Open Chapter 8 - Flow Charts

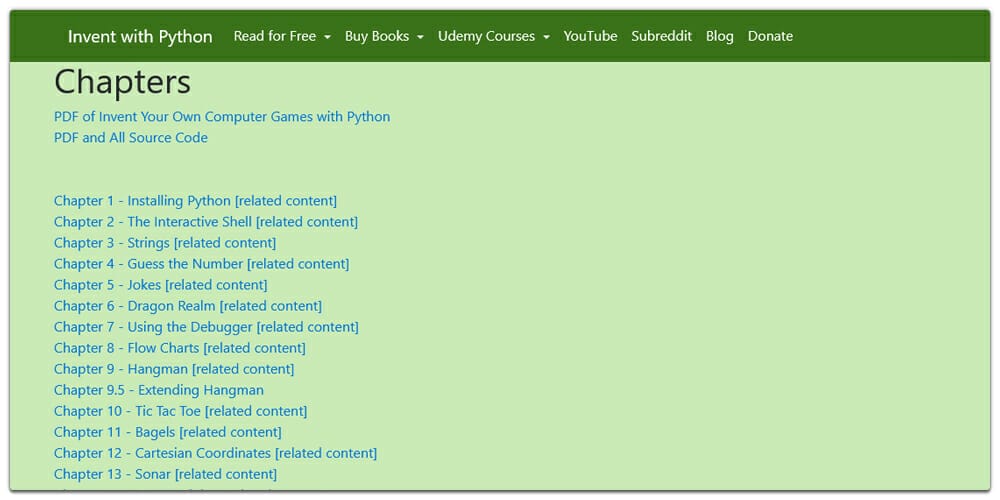click(127, 348)
